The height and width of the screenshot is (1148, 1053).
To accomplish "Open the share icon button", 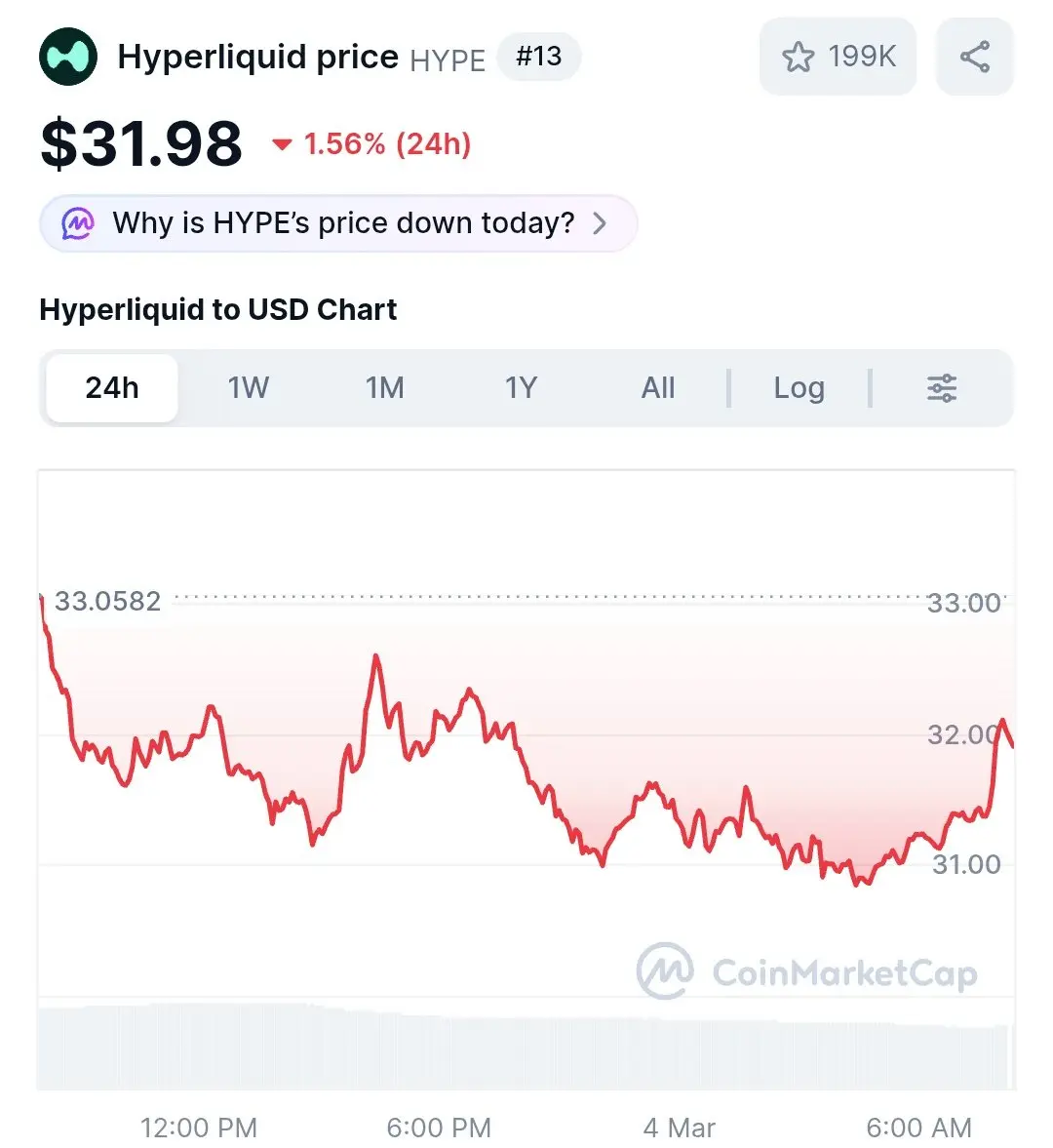I will pyautogui.click(x=974, y=57).
